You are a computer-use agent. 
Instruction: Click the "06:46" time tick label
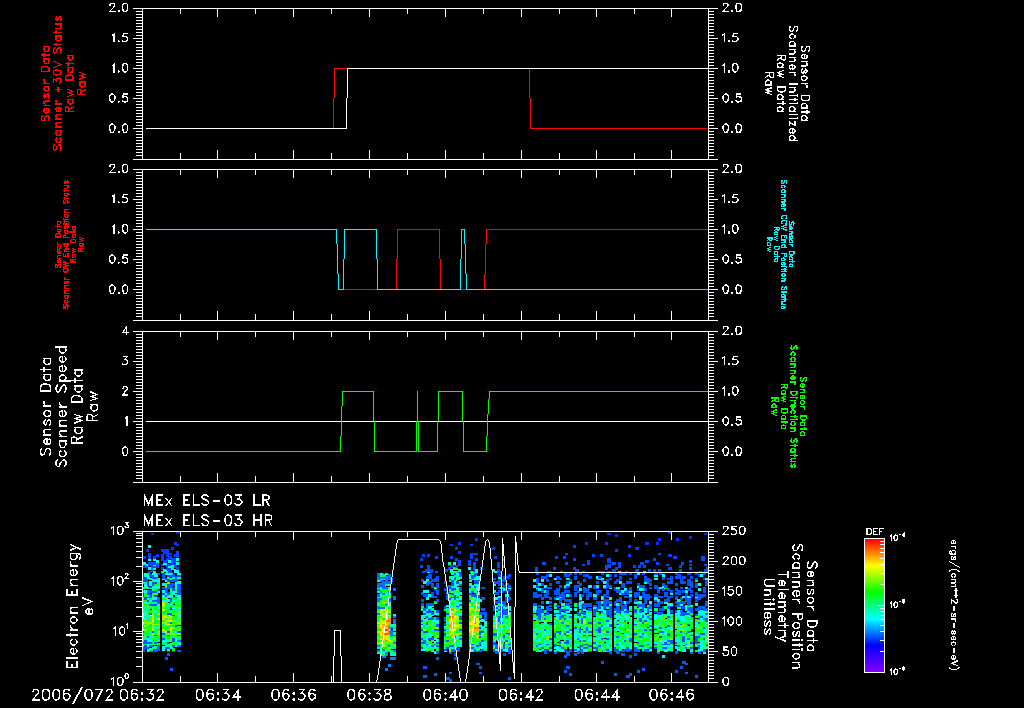tap(672, 696)
